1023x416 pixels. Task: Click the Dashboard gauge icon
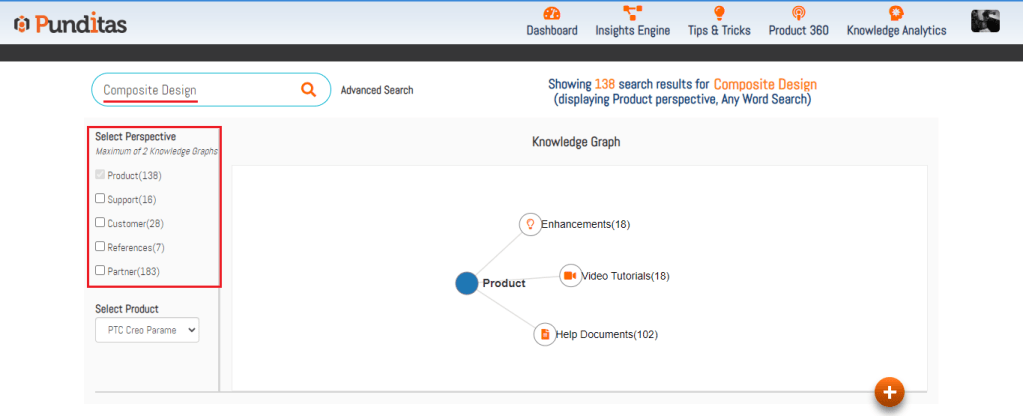coord(552,13)
